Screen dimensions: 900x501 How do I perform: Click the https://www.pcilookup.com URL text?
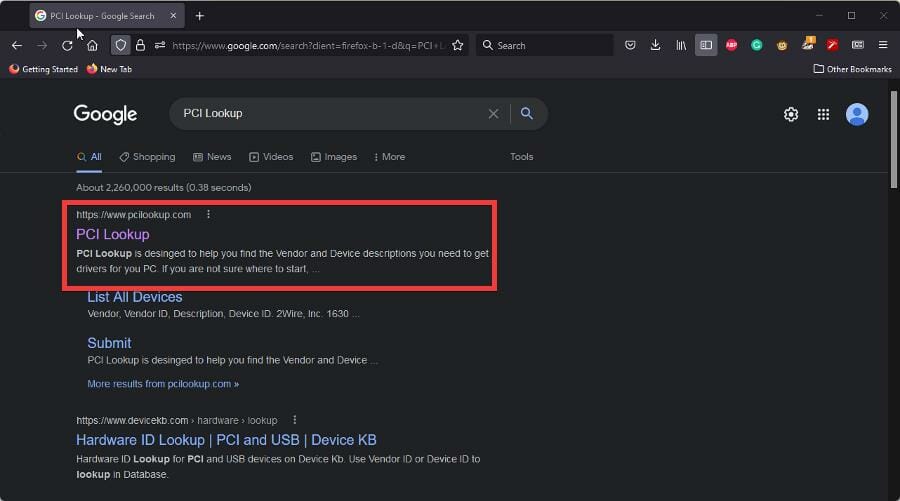click(x=134, y=214)
